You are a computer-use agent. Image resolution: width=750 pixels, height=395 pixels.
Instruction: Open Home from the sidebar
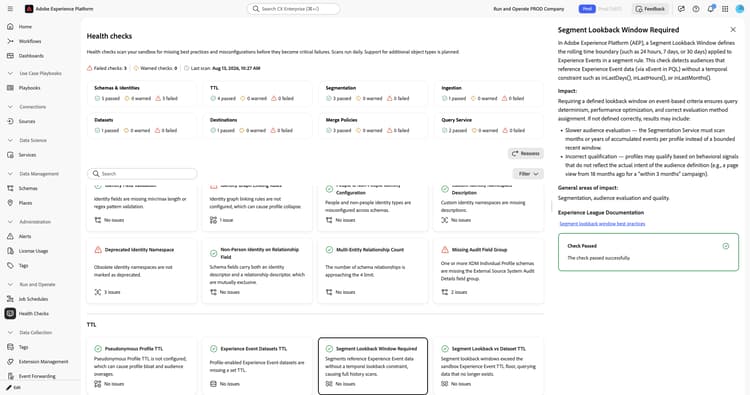click(25, 27)
